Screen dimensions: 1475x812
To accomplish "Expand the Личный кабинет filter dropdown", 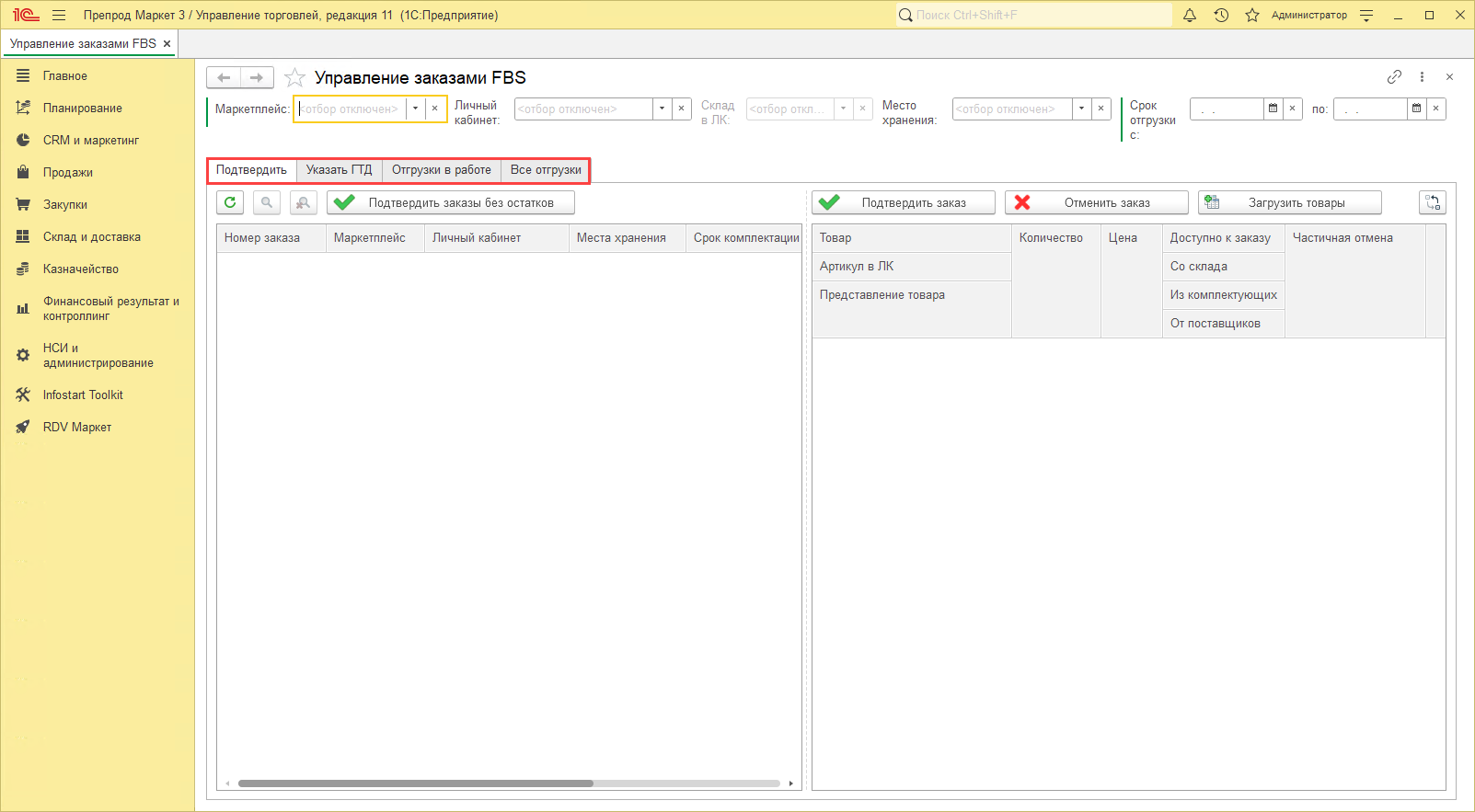I will 662,109.
